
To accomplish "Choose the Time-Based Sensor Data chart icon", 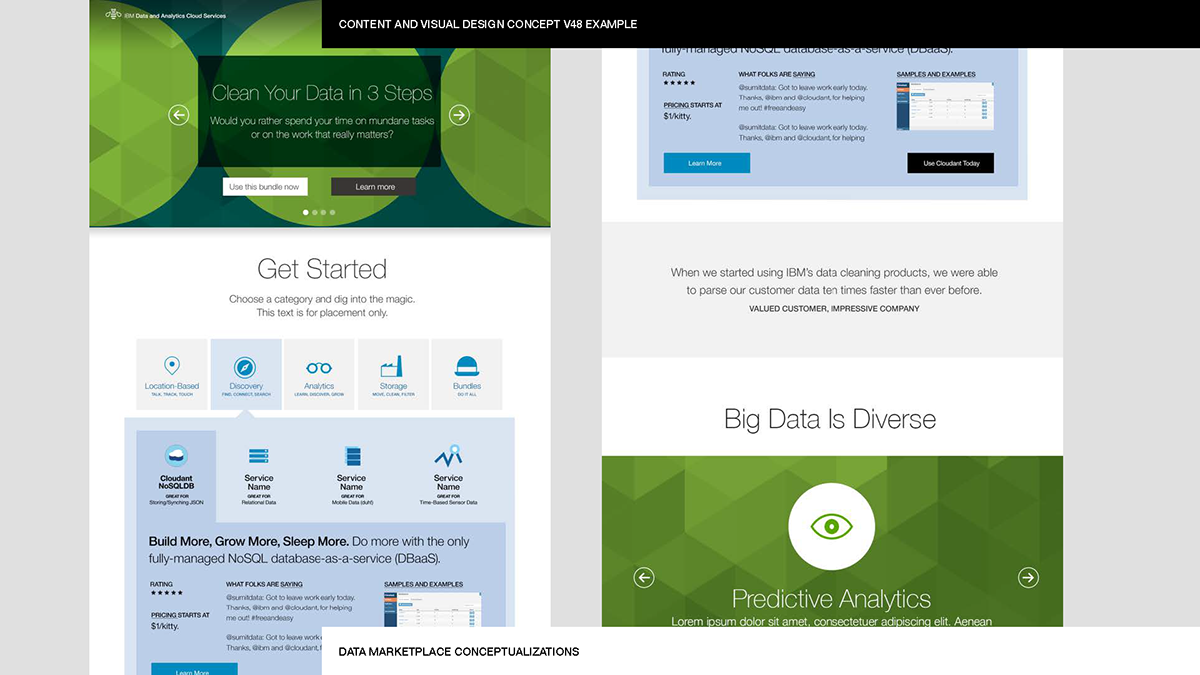I will tap(448, 455).
